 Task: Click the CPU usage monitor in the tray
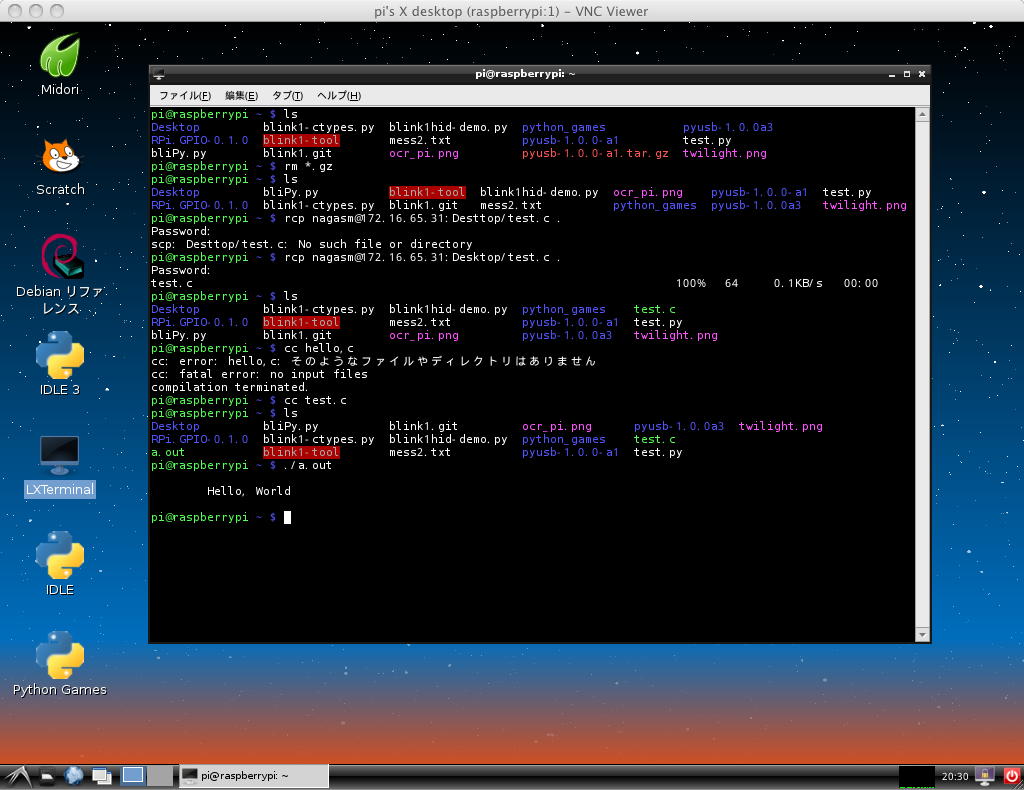916,776
